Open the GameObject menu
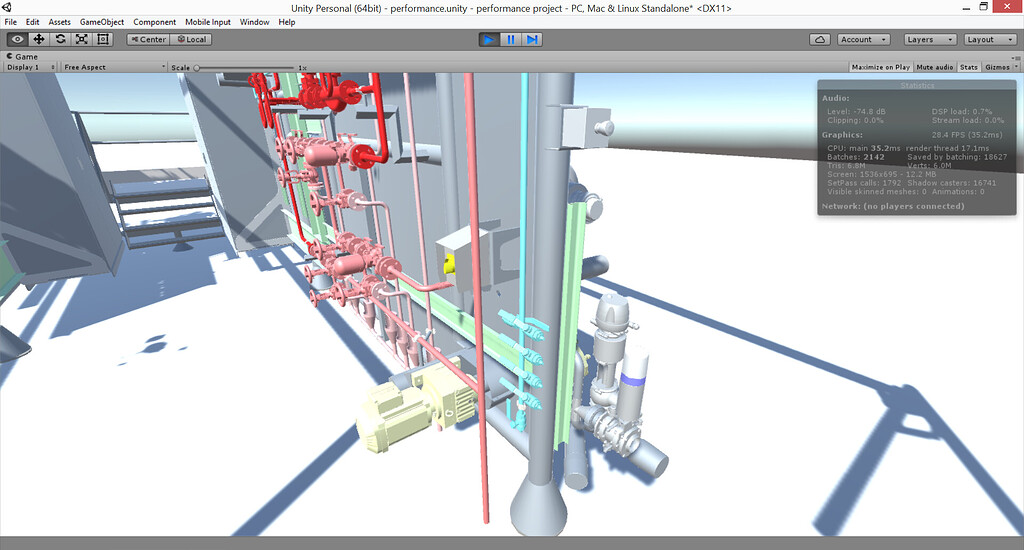Viewport: 1024px width, 550px height. tap(102, 22)
